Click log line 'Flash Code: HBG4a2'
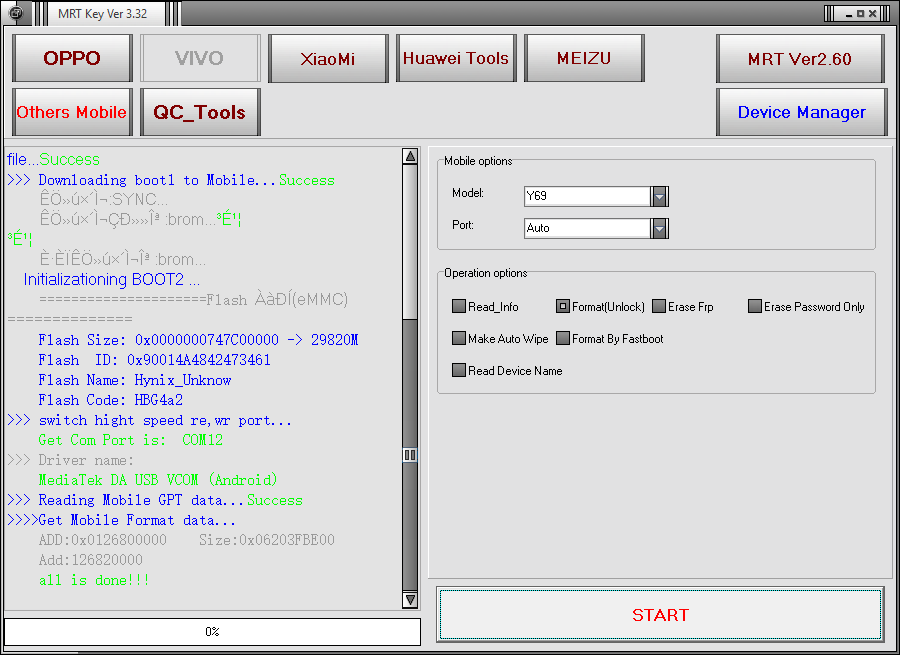This screenshot has width=900, height=655. 111,400
